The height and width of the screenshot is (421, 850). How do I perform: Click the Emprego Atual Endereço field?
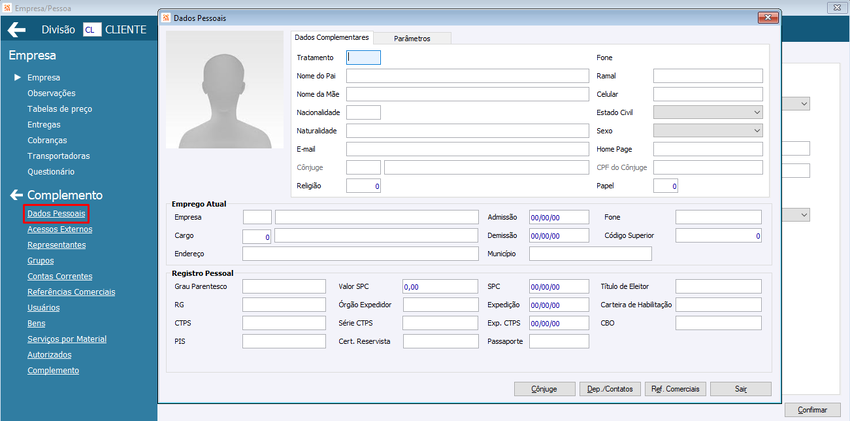point(360,254)
